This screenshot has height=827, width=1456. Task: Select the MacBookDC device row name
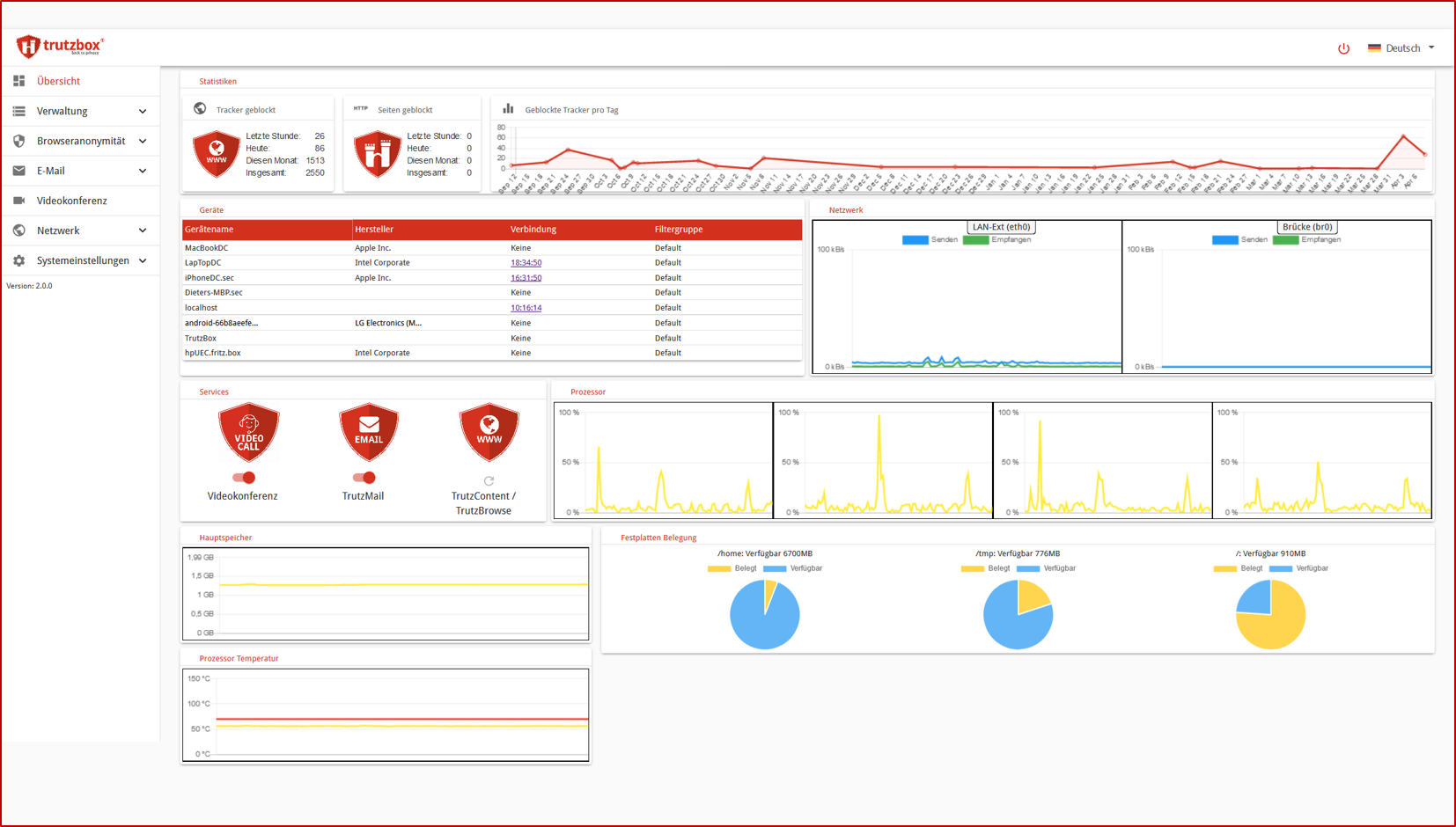(x=207, y=248)
